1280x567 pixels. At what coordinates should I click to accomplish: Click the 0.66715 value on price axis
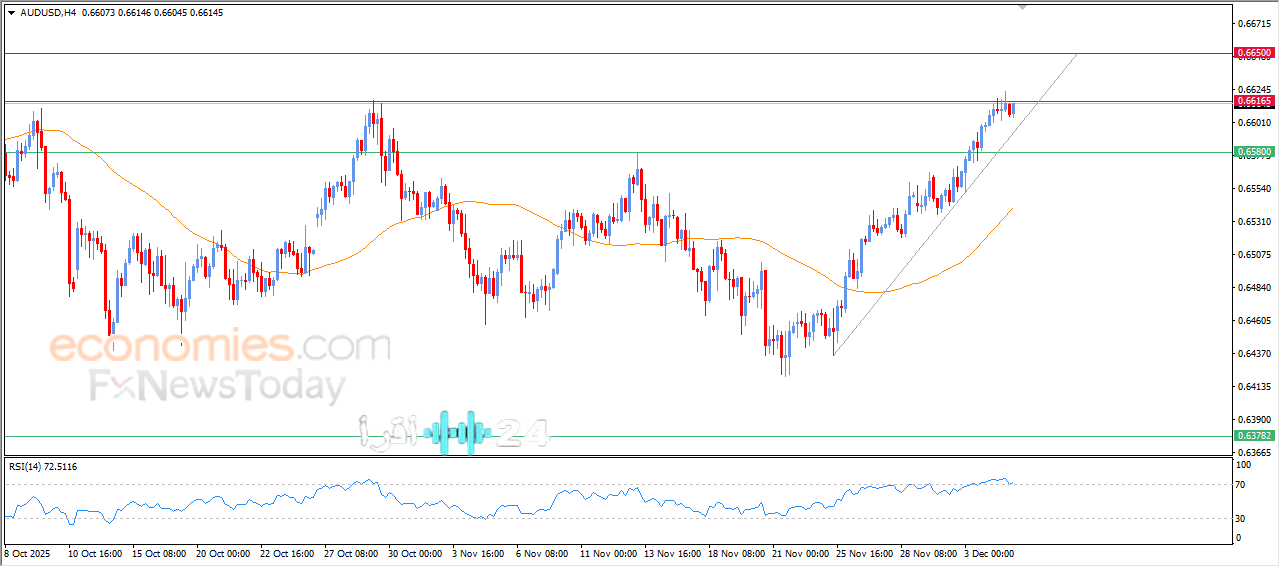1253,23
